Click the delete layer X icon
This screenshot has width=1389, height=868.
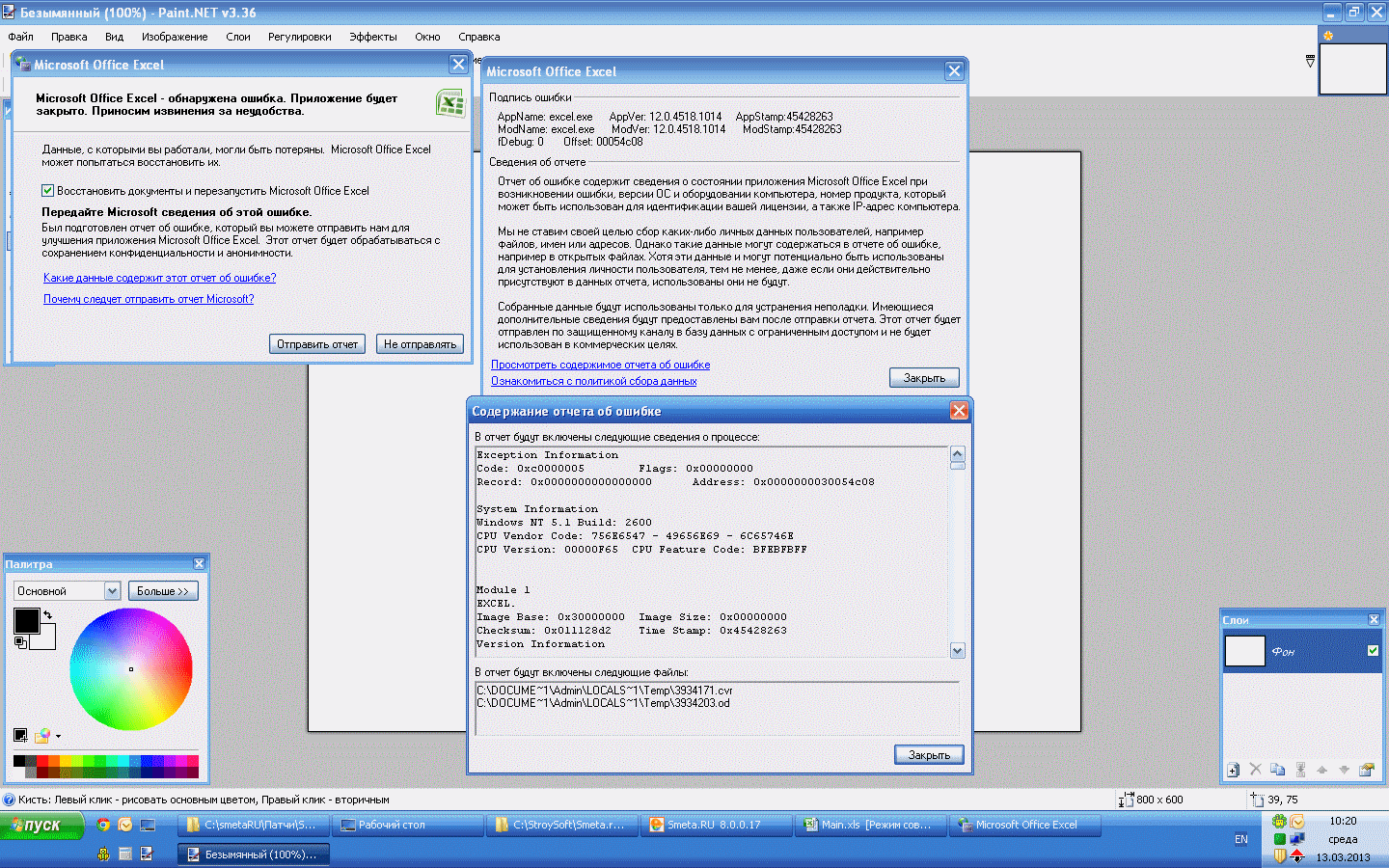(x=1255, y=770)
